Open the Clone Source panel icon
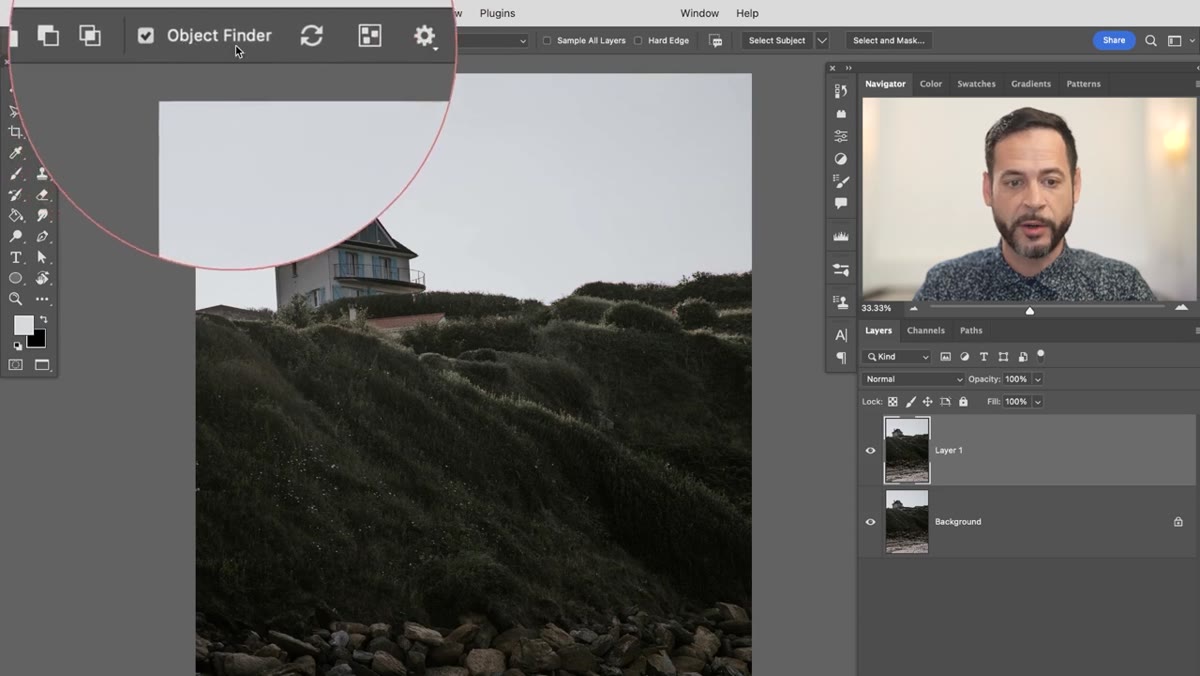 (841, 301)
